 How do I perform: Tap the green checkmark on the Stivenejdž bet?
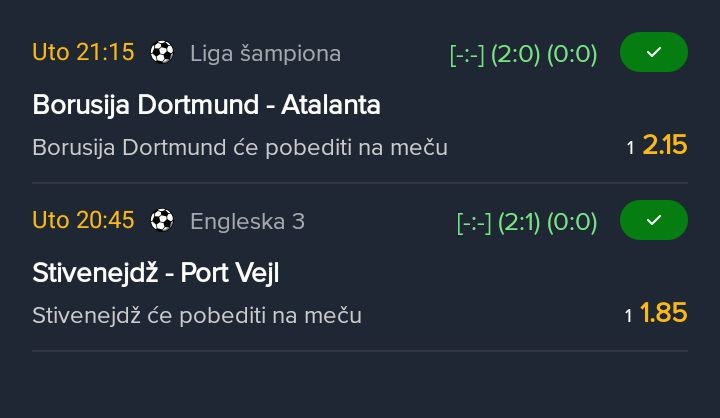(654, 221)
